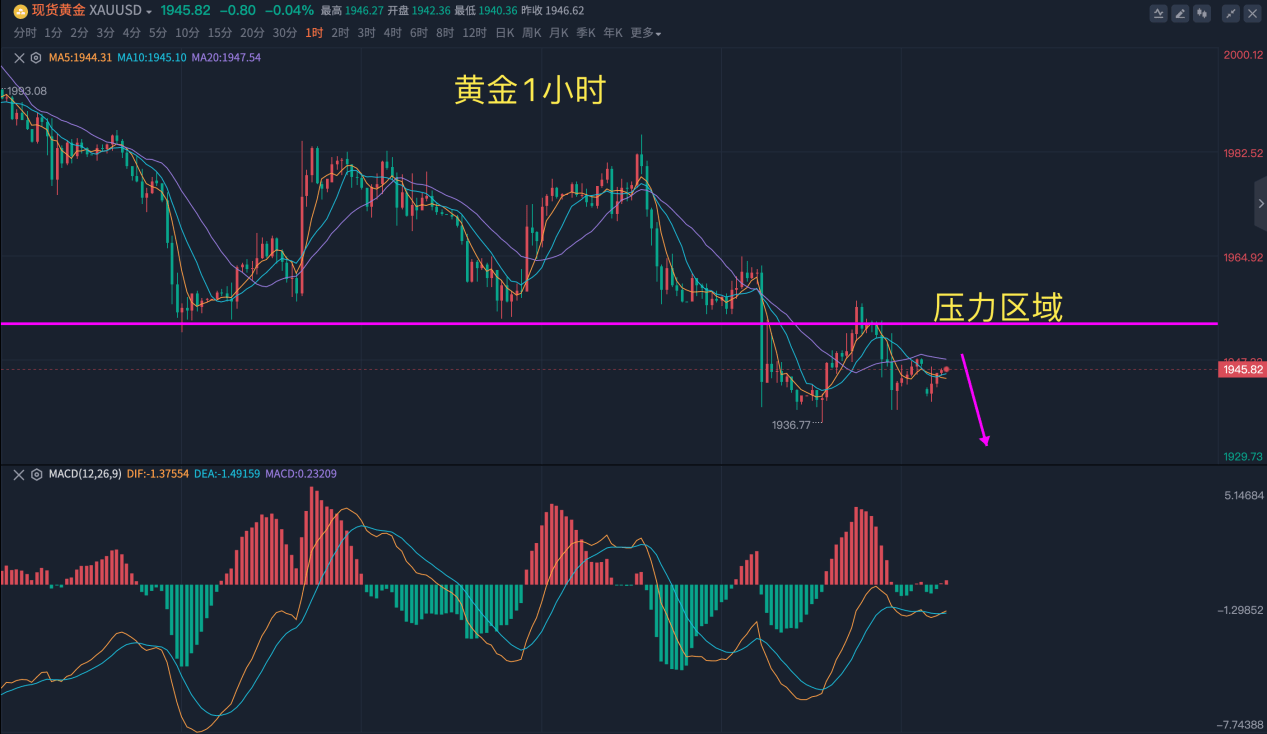Choose the 分时 chart view
This screenshot has width=1267, height=734.
coord(24,33)
